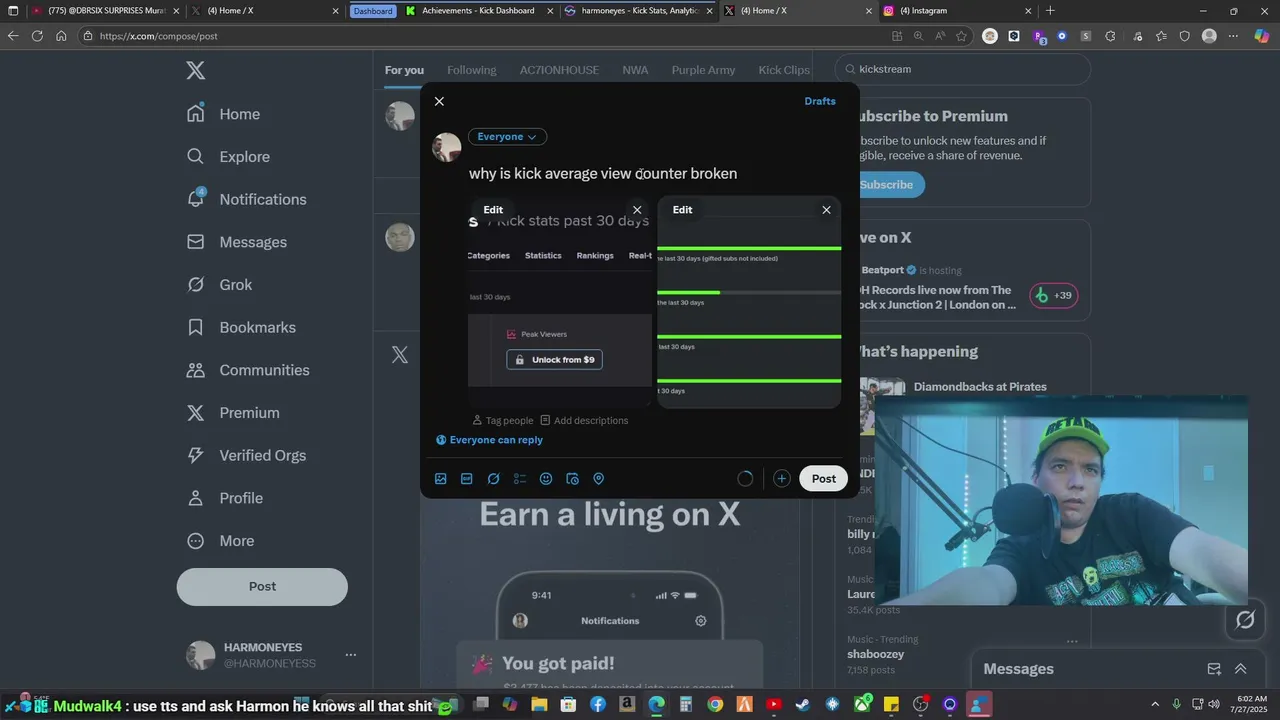Screen dimensions: 1280x720
Task: Close the compose post dialog
Action: pos(439,101)
